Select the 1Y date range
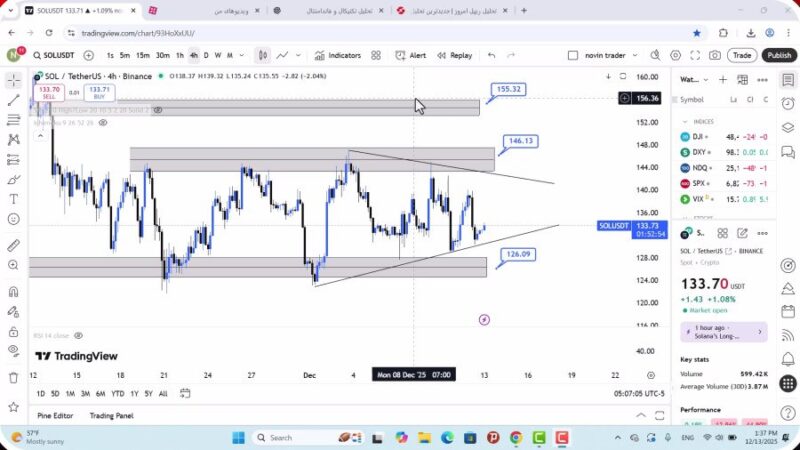Image resolution: width=800 pixels, height=450 pixels. (133, 393)
